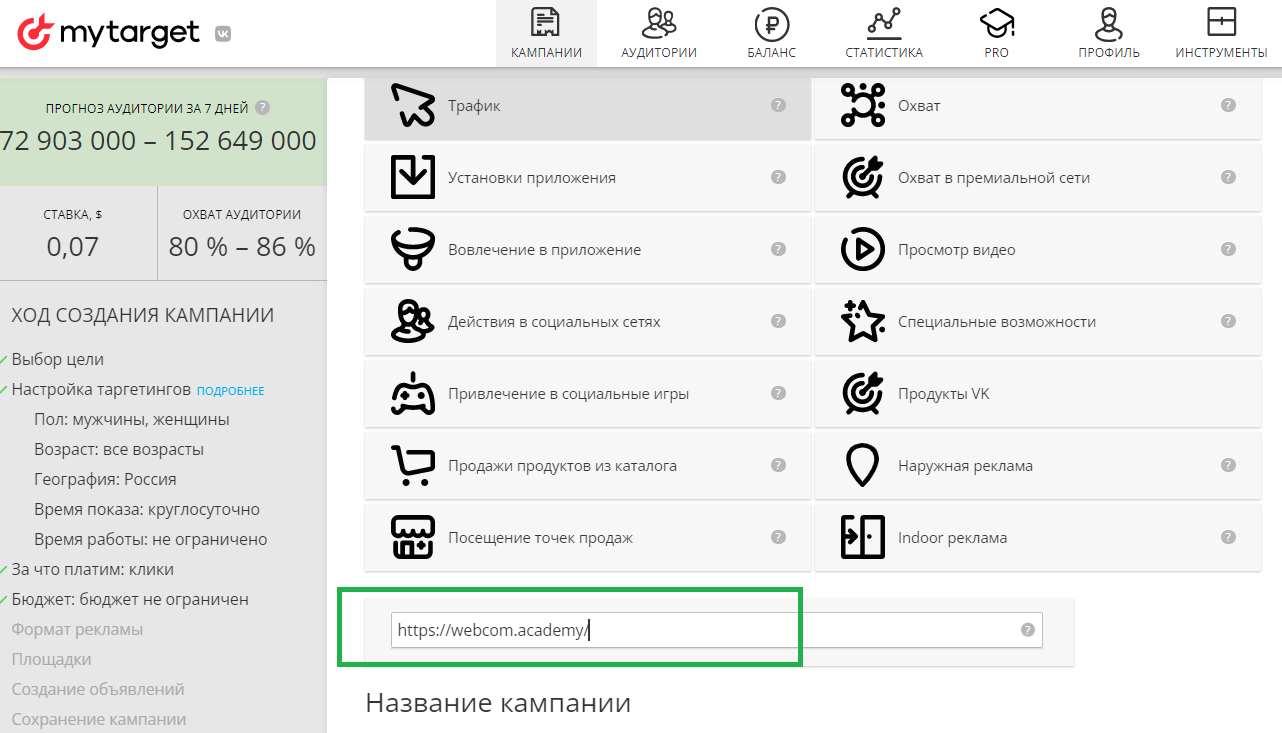Click the Возраст: все возрасты entry
The height and width of the screenshot is (733, 1282).
point(119,449)
